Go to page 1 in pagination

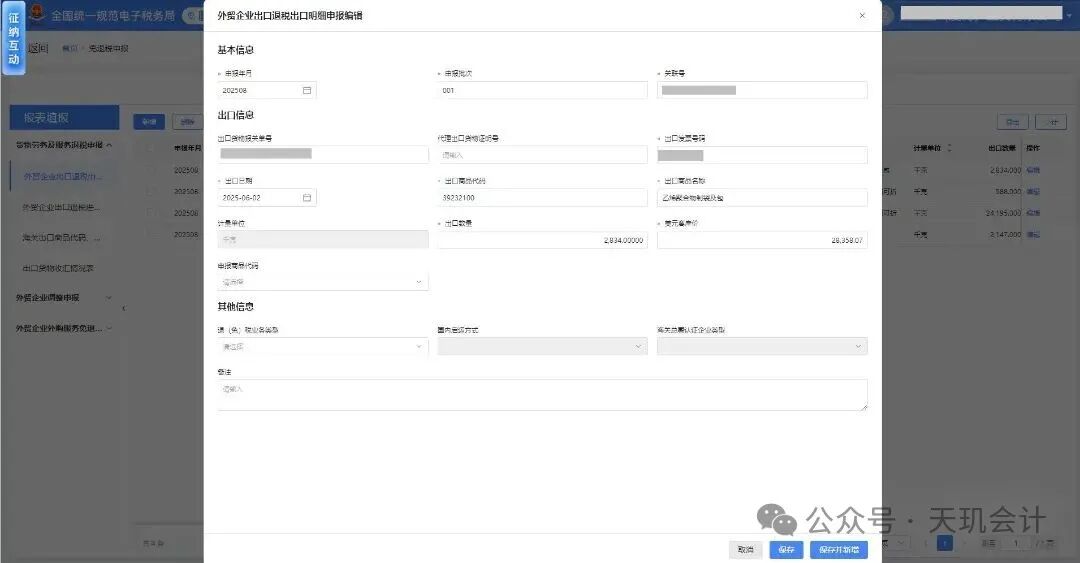tap(945, 543)
